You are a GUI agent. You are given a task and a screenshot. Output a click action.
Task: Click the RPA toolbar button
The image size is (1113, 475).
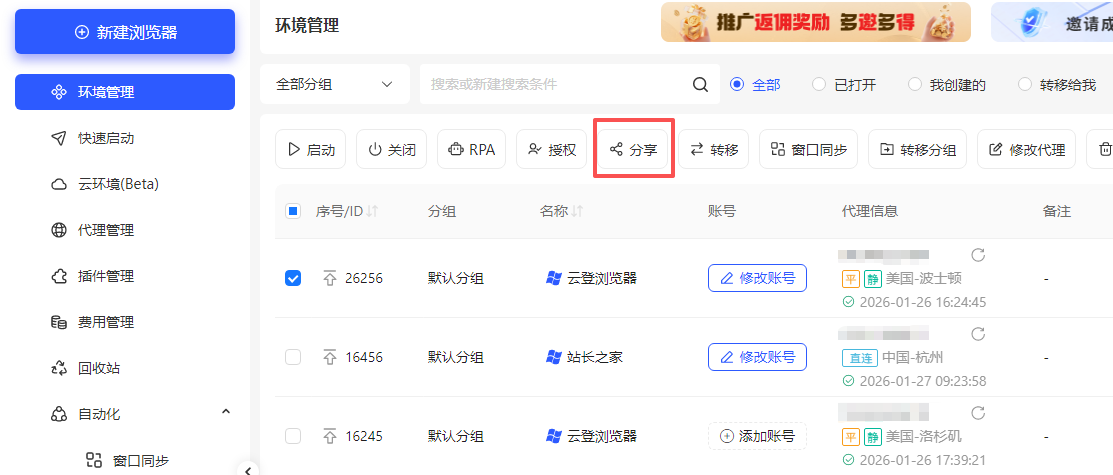click(x=471, y=149)
